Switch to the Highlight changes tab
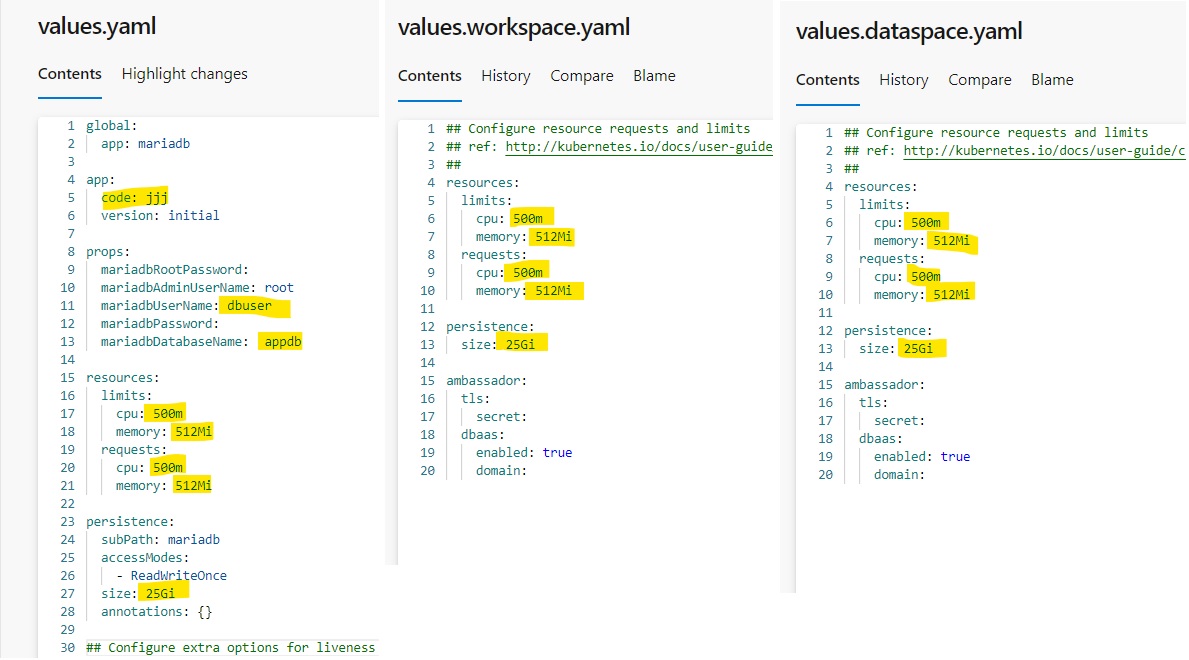 tap(184, 74)
